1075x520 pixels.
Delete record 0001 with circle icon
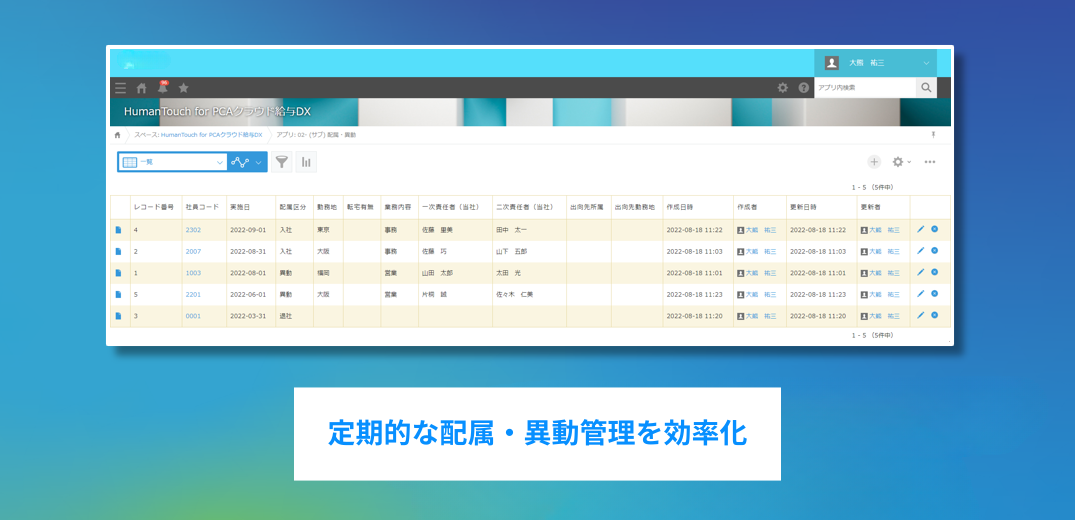(x=934, y=315)
